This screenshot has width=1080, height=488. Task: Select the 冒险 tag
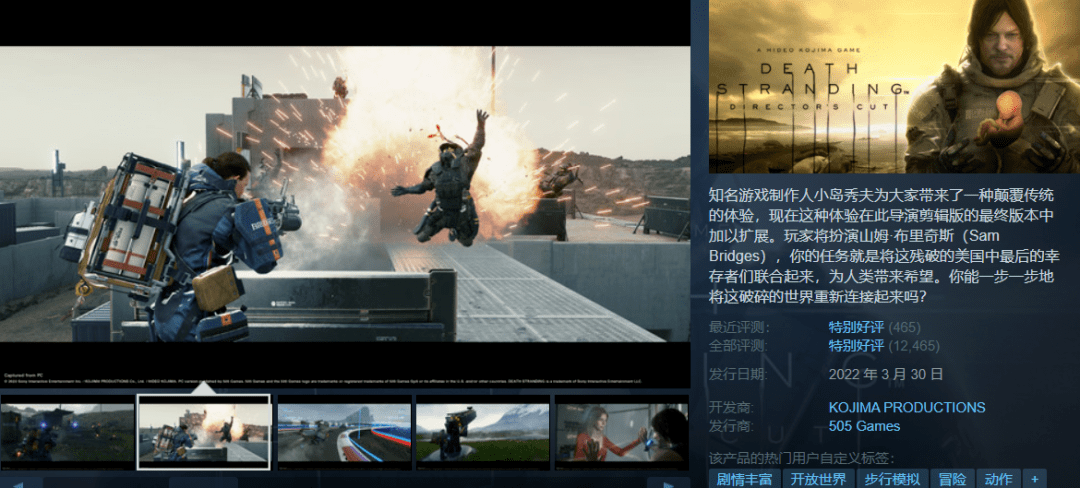pos(952,479)
